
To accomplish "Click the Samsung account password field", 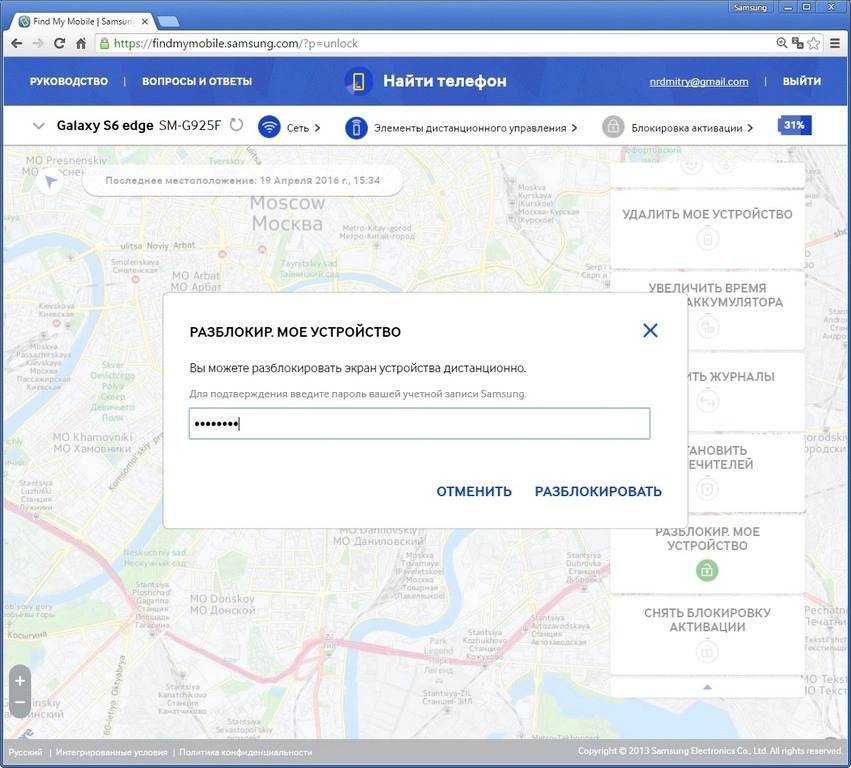I will 419,424.
